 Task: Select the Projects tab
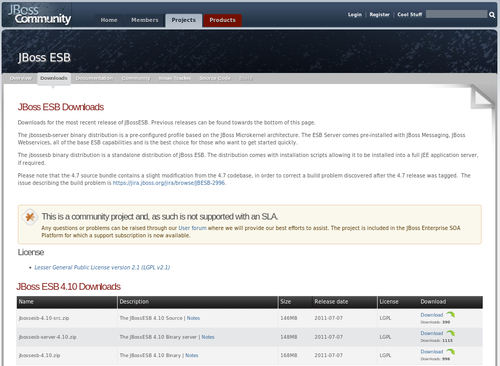184,20
